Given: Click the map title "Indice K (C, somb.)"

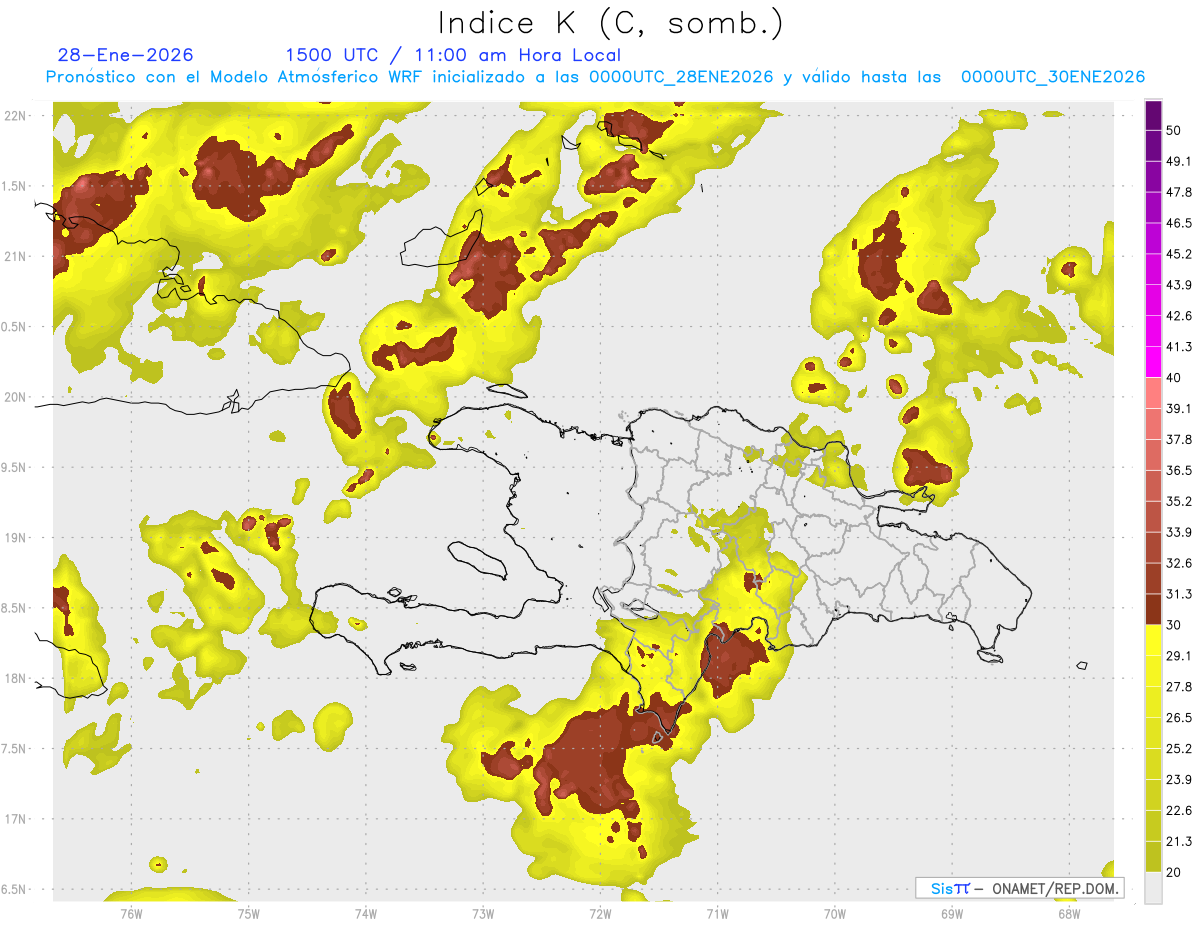Looking at the screenshot, I should [611, 22].
